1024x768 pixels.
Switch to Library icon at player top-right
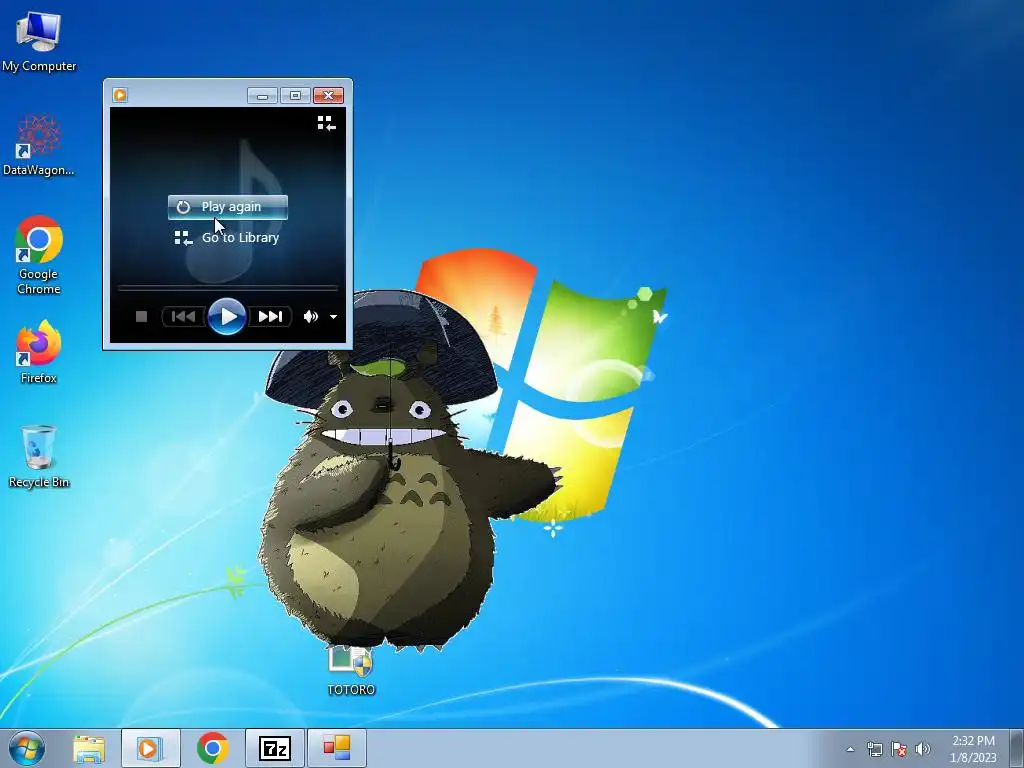point(327,123)
